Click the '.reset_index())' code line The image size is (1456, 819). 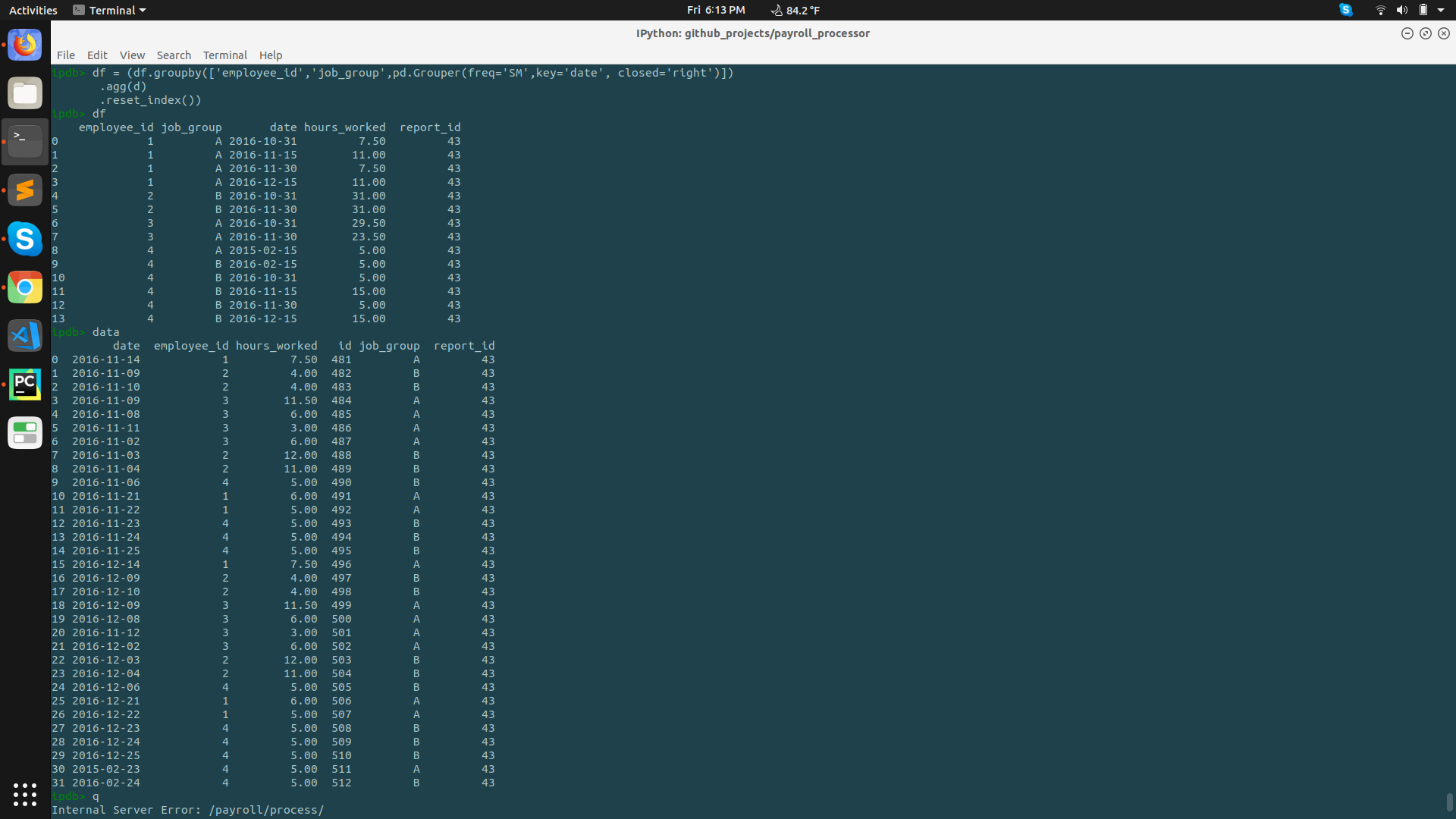(x=150, y=100)
